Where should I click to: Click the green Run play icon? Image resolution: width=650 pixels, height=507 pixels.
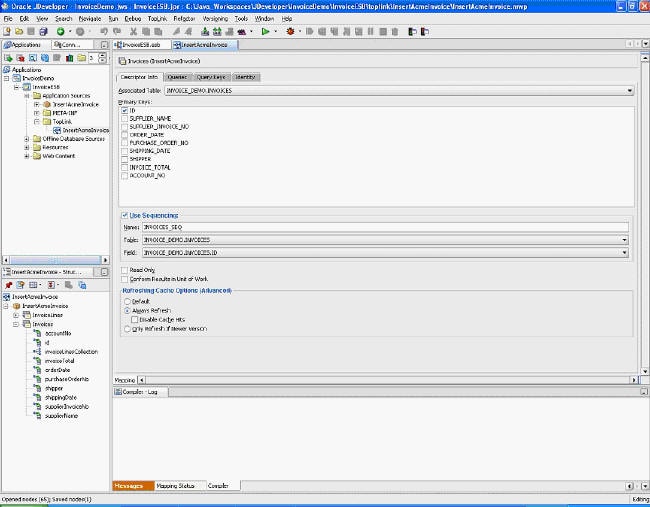point(265,32)
